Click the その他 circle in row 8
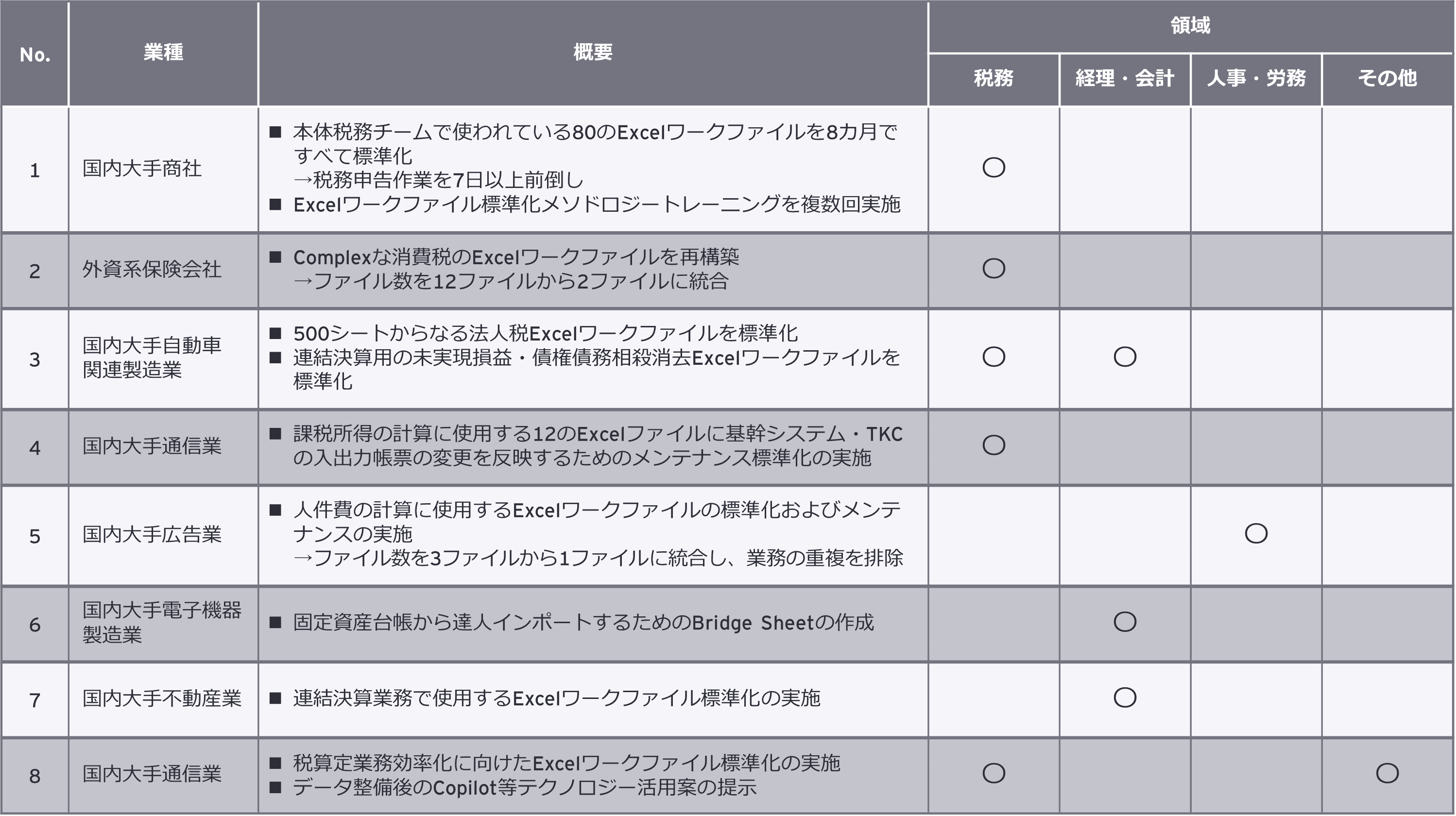Screen dimensions: 1456x816 [x=1387, y=773]
